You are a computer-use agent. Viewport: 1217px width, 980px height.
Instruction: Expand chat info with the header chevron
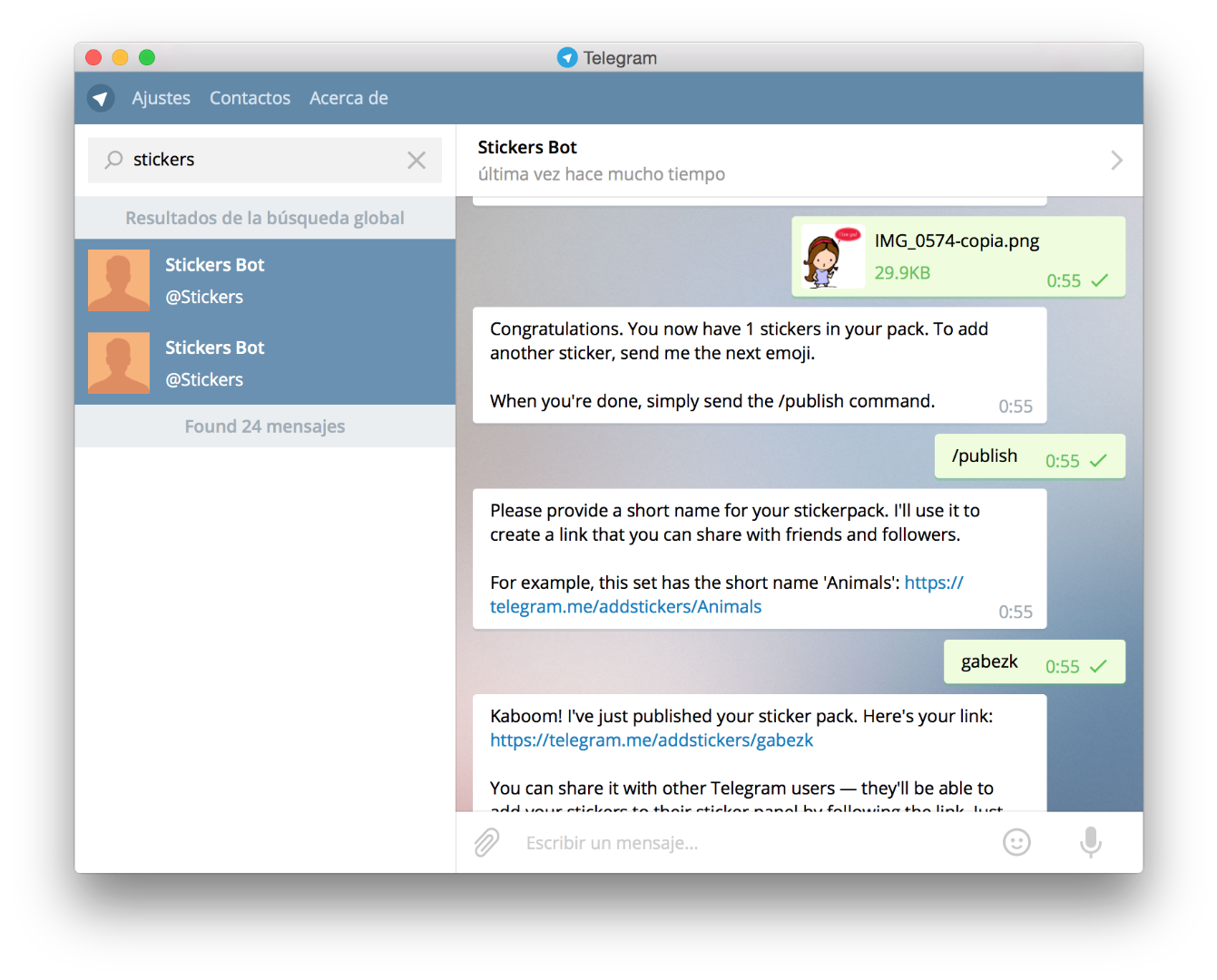(1116, 161)
